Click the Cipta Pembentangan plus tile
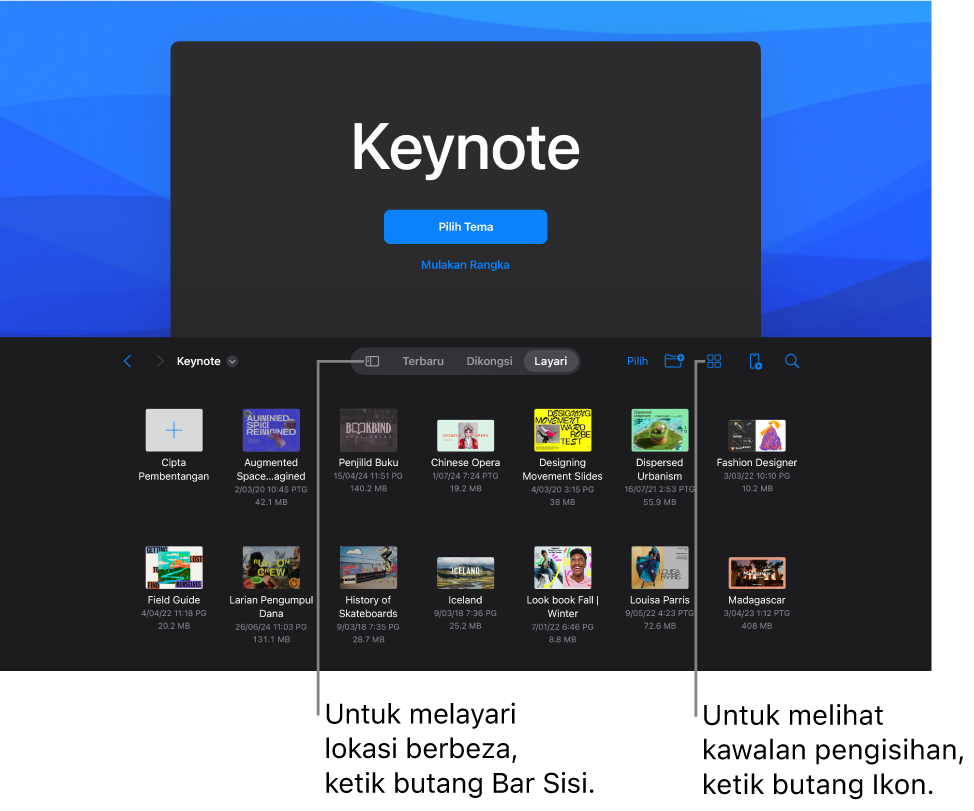Image resolution: width=974 pixels, height=811 pixels. [x=174, y=430]
